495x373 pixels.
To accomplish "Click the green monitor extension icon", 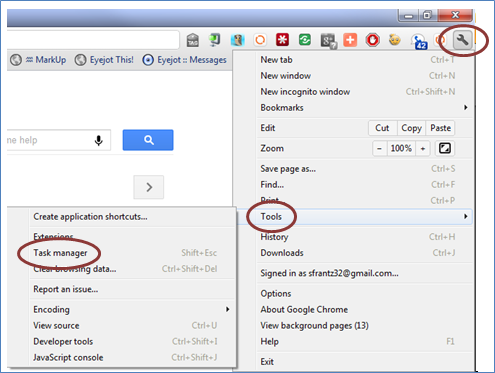I will tap(215, 40).
